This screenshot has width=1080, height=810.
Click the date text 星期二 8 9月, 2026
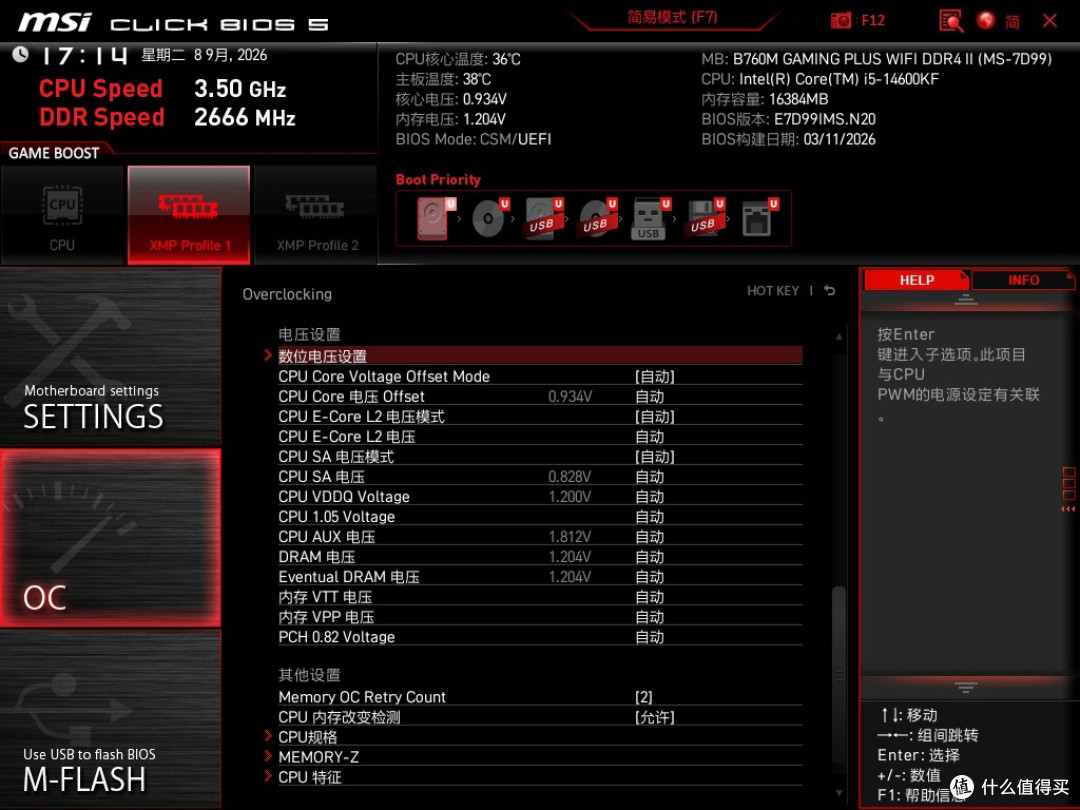coord(204,54)
